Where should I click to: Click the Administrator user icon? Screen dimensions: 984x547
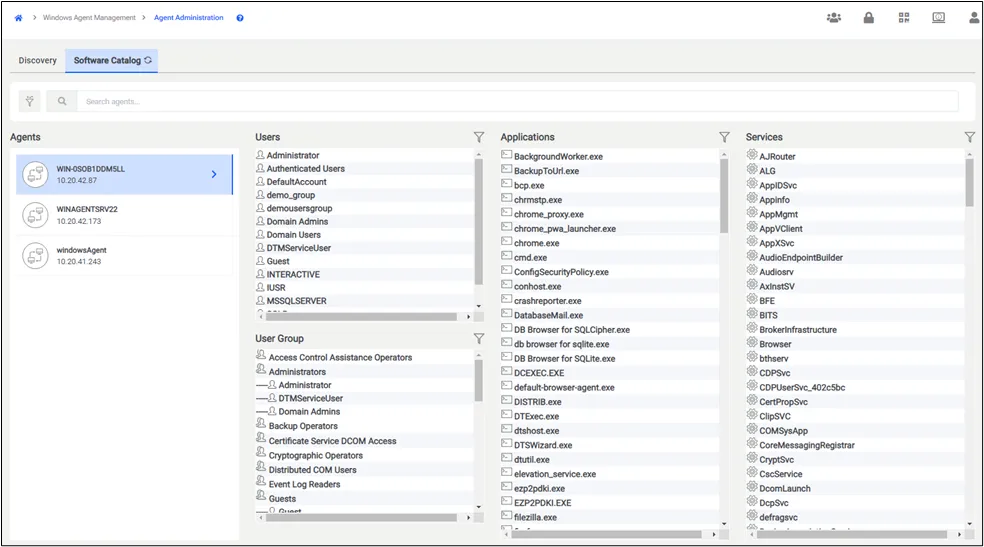[260, 154]
